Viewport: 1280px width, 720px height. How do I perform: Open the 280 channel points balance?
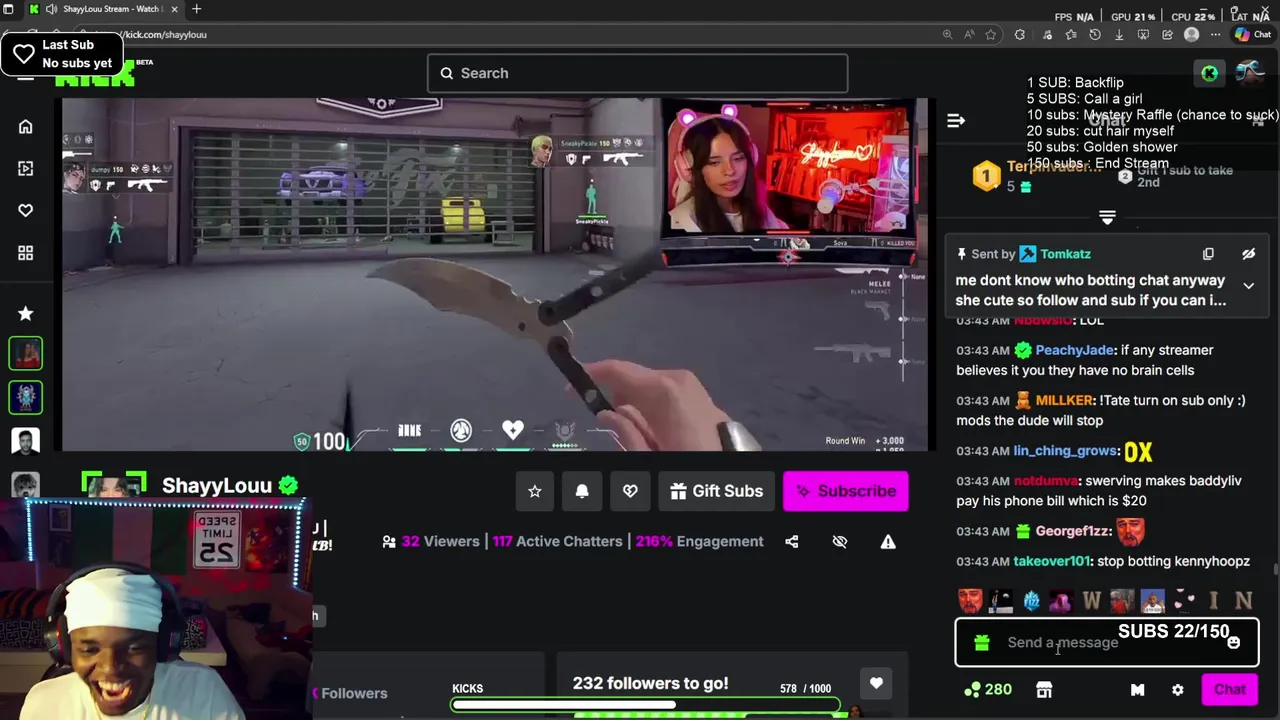[x=987, y=689]
